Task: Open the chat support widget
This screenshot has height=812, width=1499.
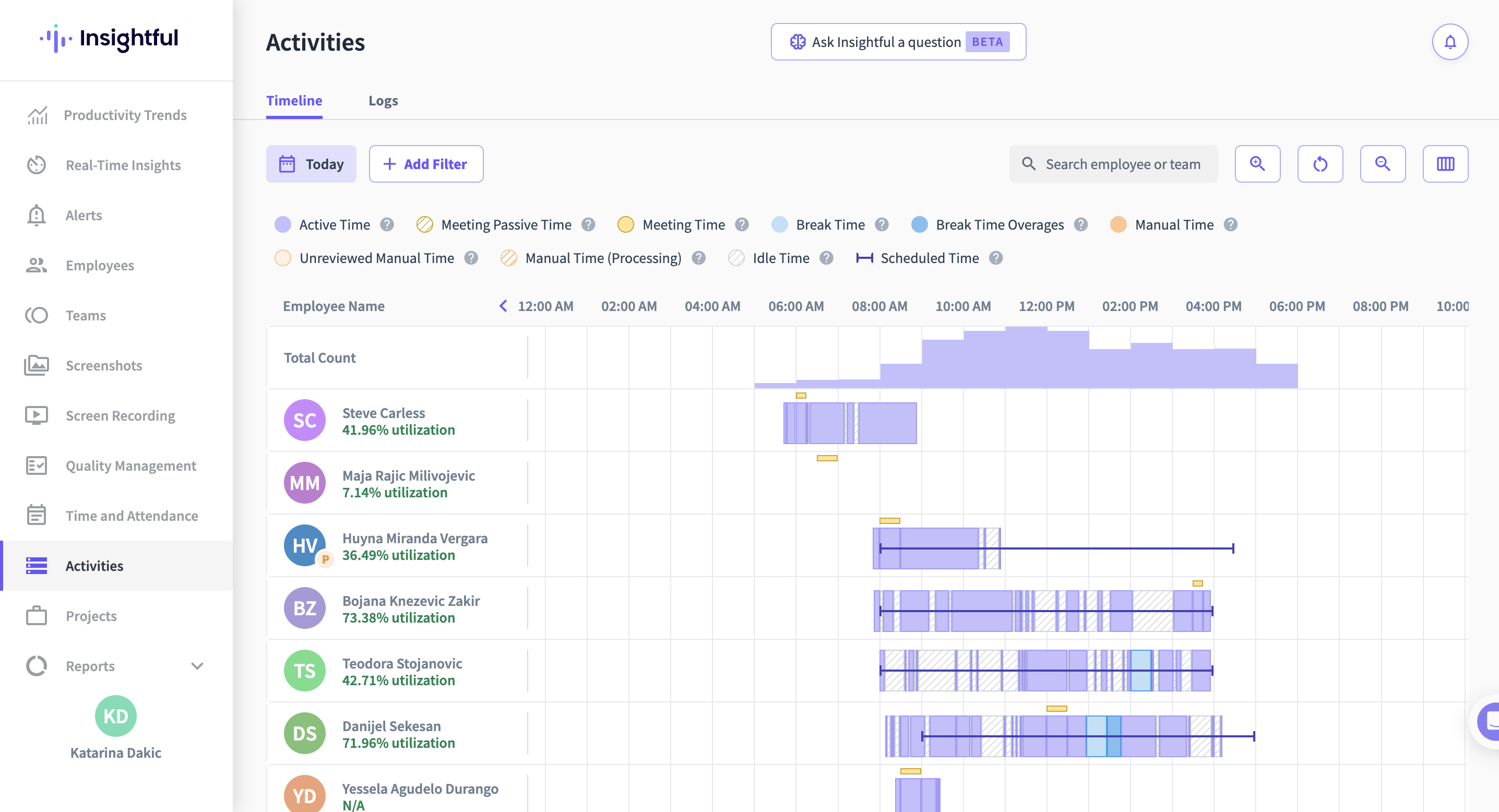Action: coord(1488,721)
